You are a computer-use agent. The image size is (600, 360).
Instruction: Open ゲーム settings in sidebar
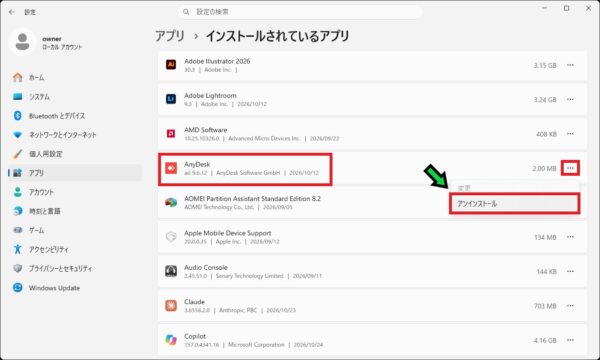(75, 230)
